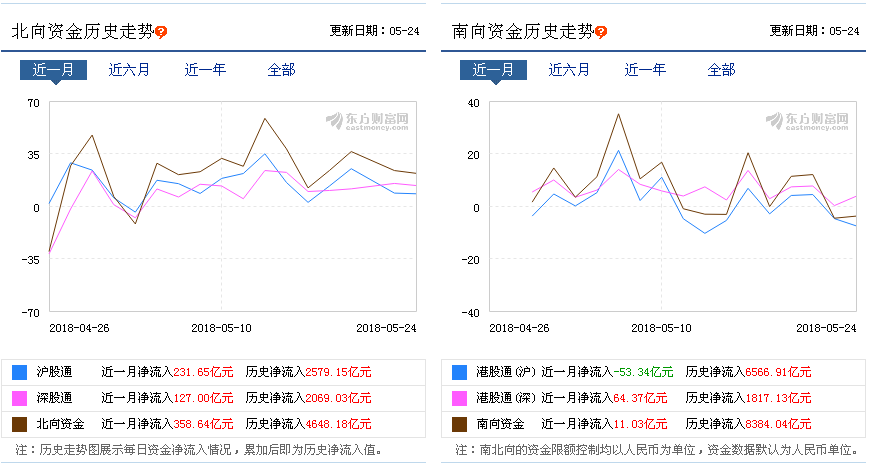
Task: Click 港股通(深) monthly inflow 64.37亿元
Action: point(640,398)
